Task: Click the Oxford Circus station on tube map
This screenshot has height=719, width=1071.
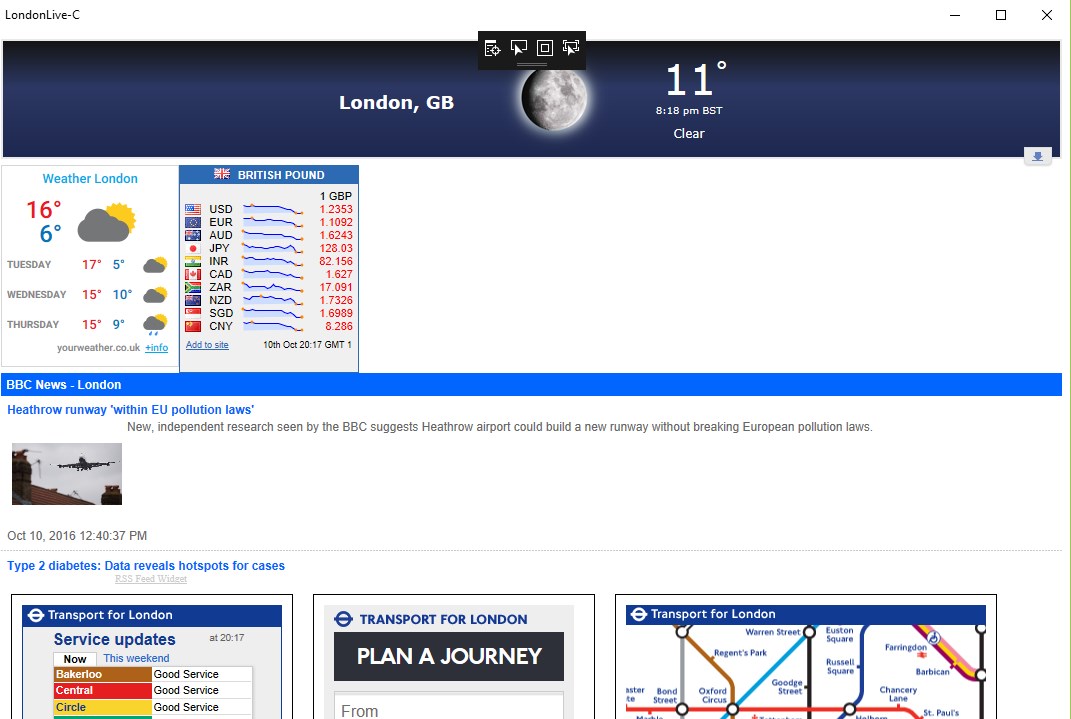Action: pos(732,709)
